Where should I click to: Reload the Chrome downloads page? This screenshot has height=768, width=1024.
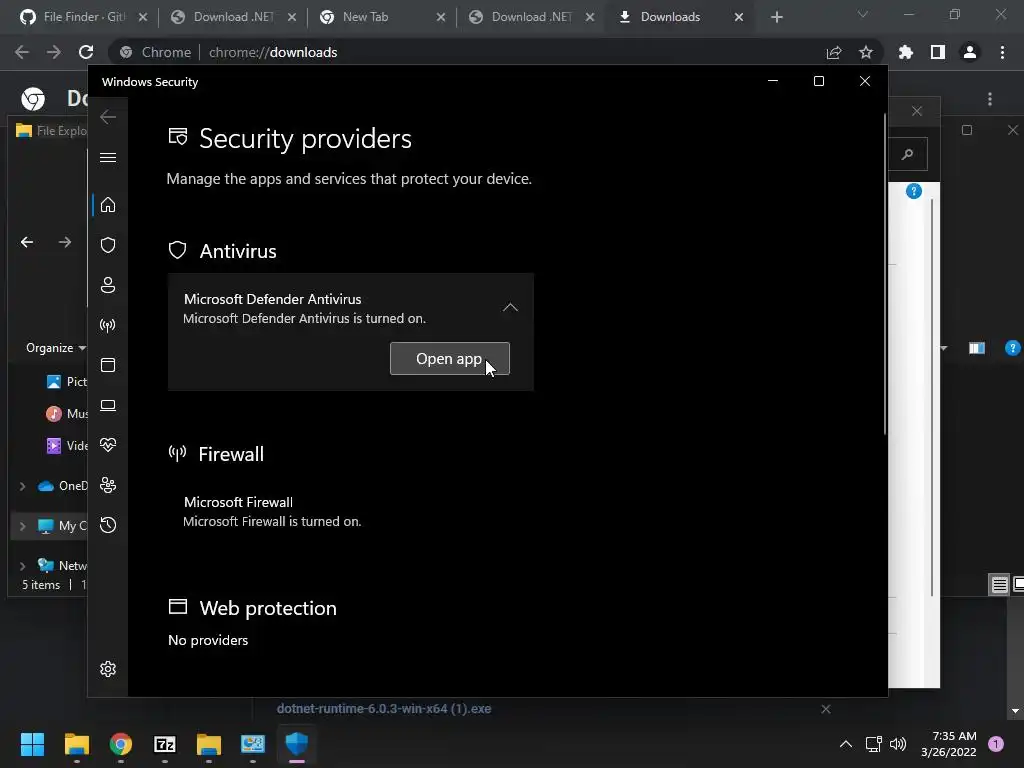click(x=86, y=52)
